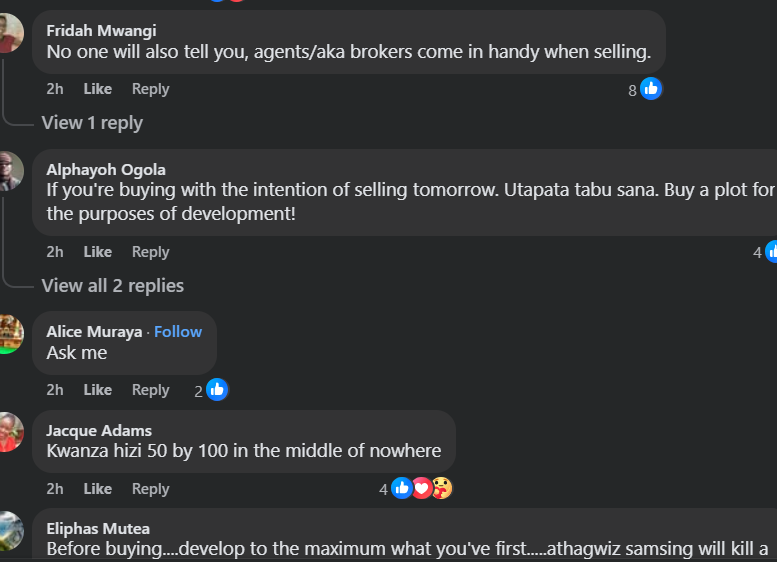Like Jacque Adams' comment
Viewport: 777px width, 562px height.
97,489
